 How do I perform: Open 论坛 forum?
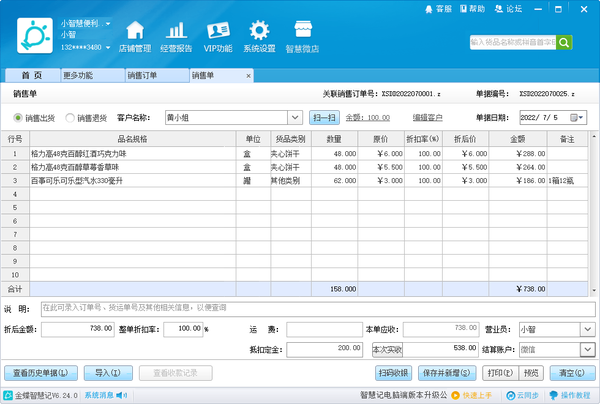coord(508,9)
